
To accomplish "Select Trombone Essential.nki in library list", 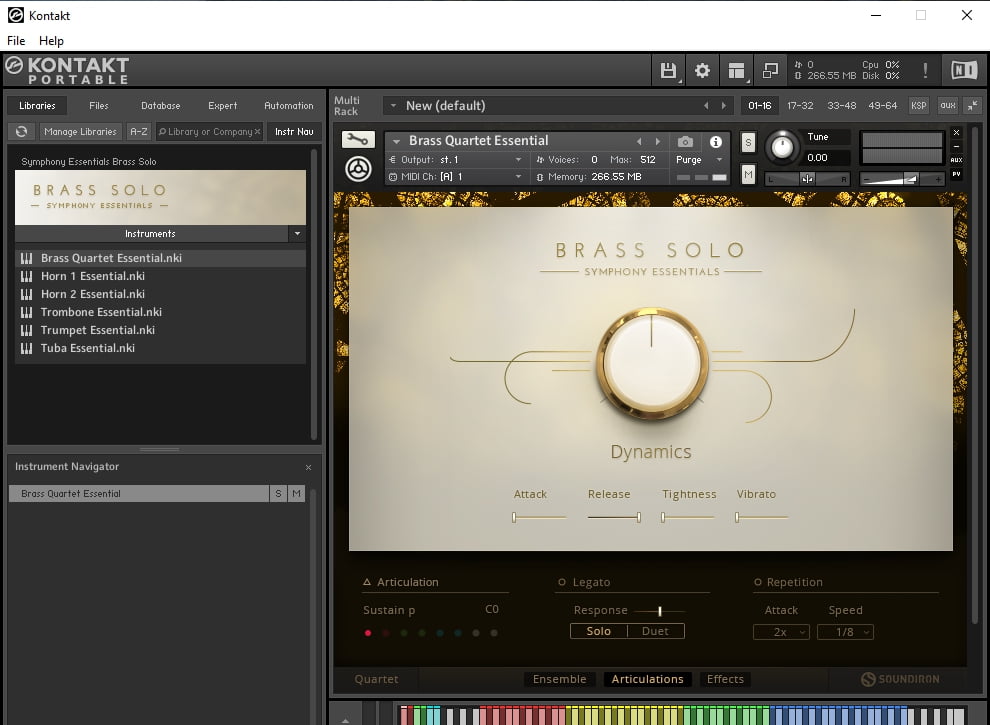I will (160, 312).
